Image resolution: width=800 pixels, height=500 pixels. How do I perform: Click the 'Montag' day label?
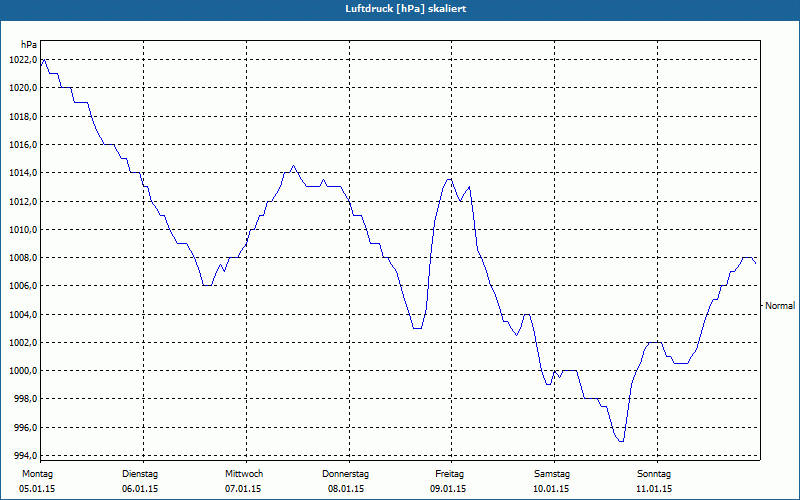37,474
